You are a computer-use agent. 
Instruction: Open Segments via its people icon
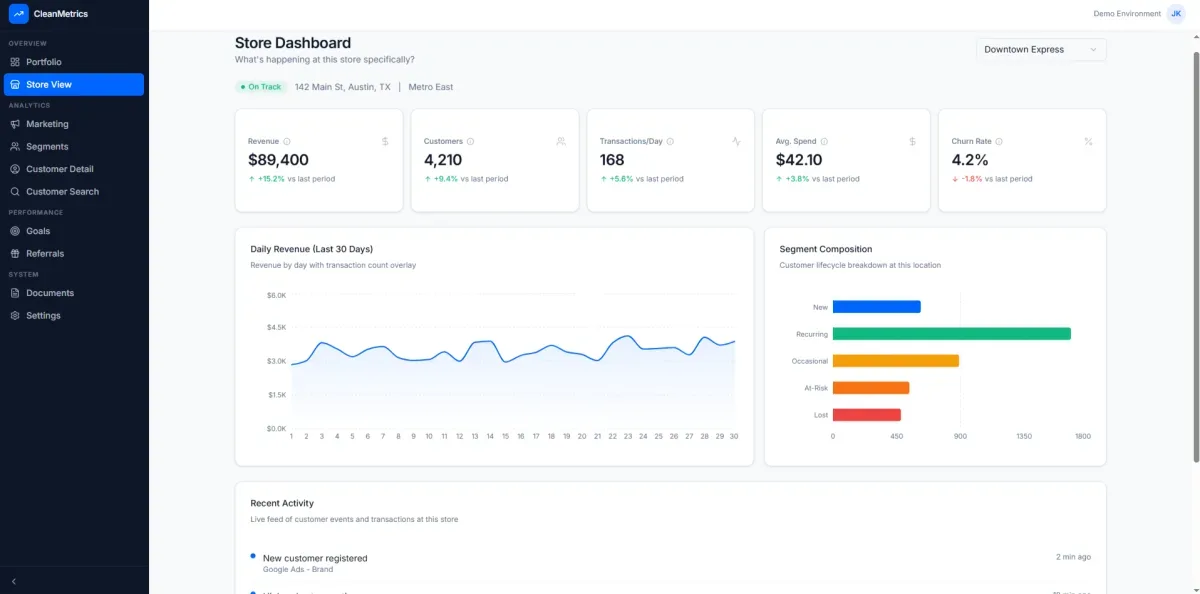pyautogui.click(x=18, y=146)
